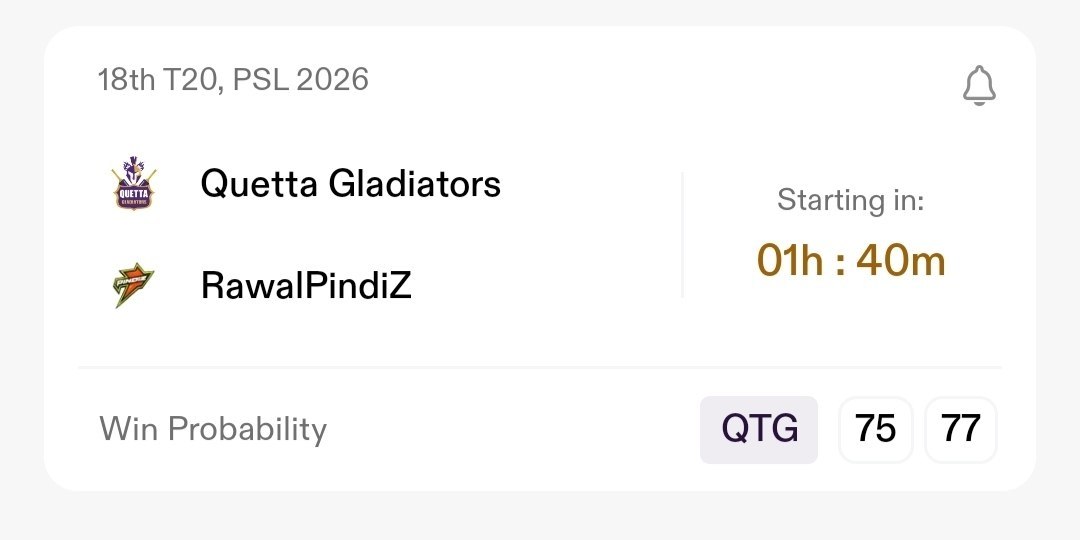Choose the 75 odds box

tap(876, 430)
